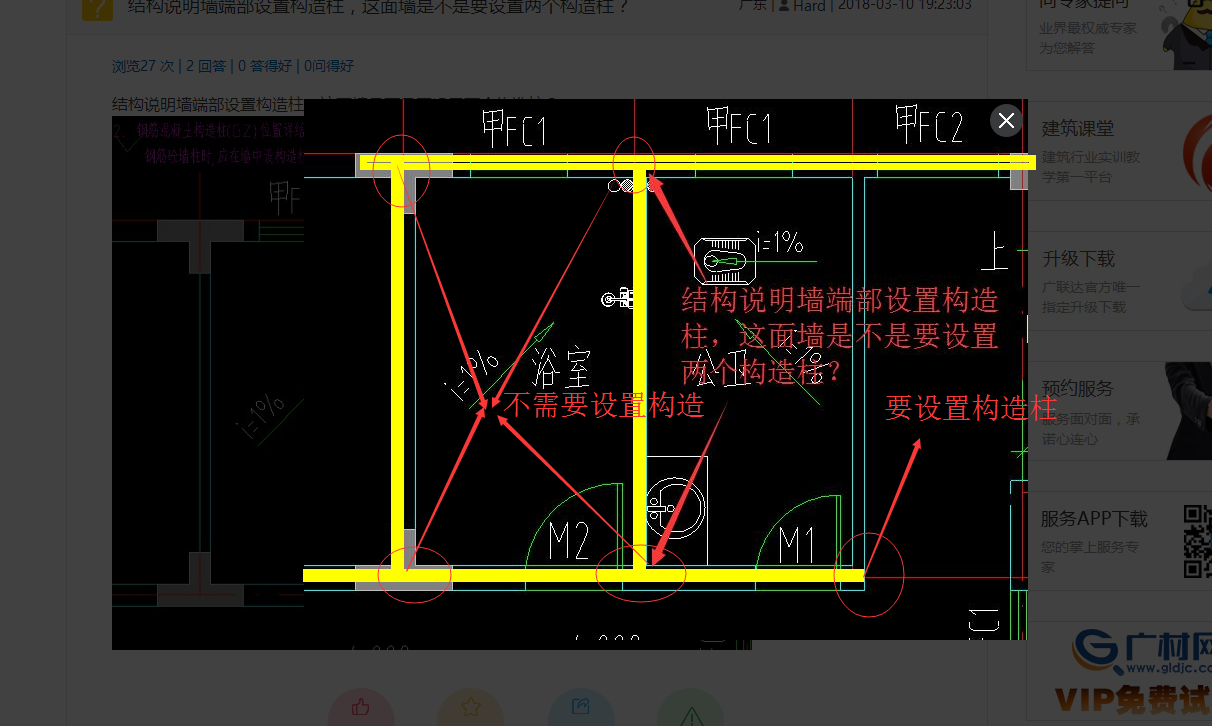Screen dimensions: 1212x726
Task: Open the 服务APP下载 sidebar link
Action: 1094,518
